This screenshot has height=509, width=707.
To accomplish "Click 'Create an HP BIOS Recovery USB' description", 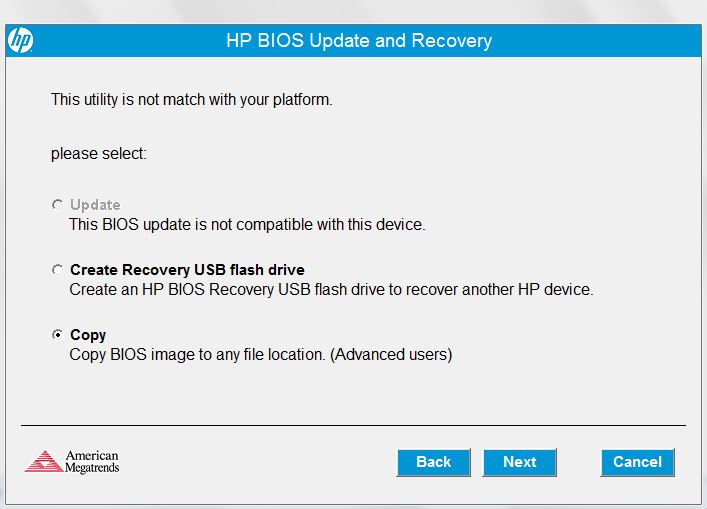I will (331, 289).
